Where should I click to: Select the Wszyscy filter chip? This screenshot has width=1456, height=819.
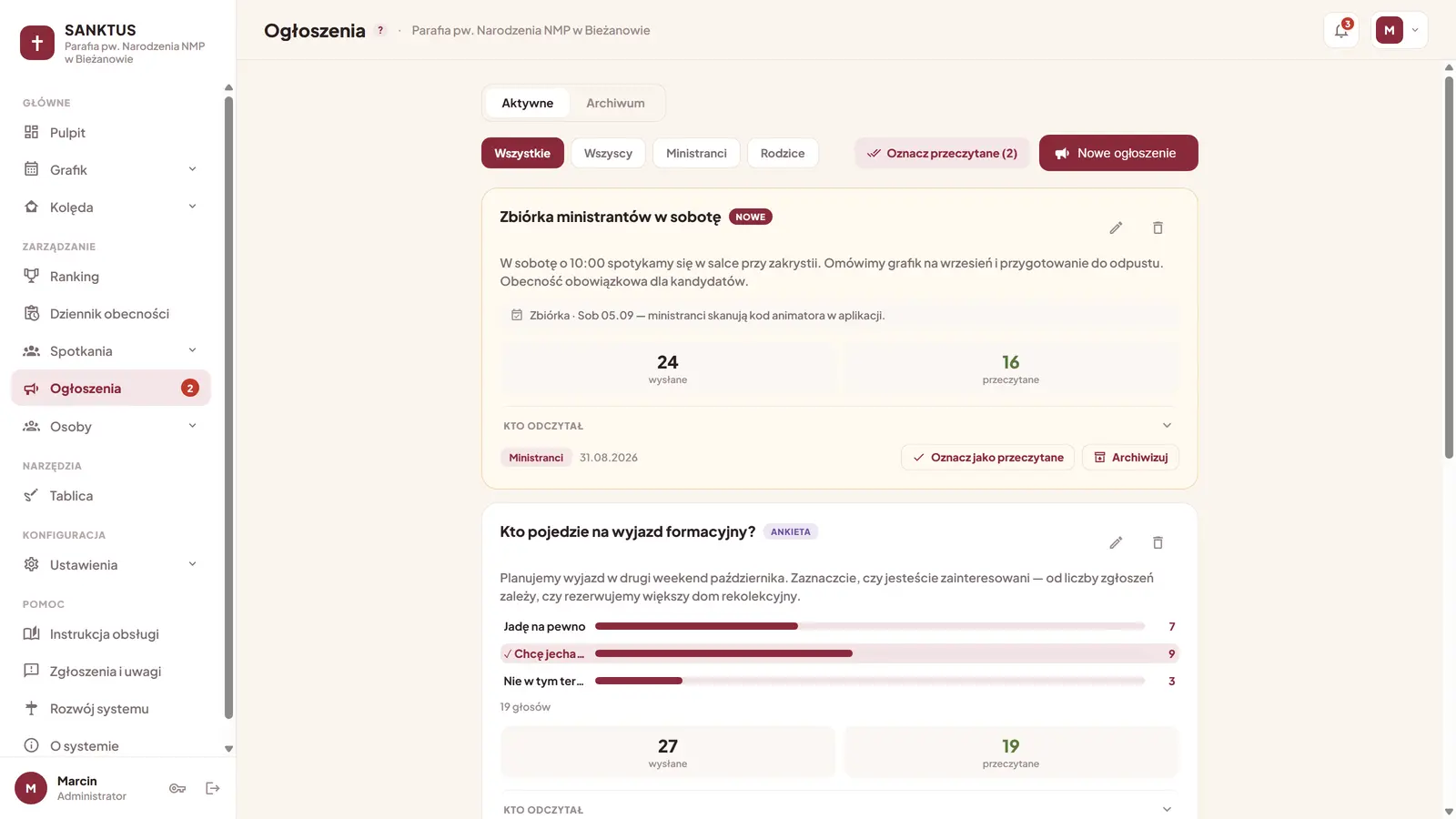[x=608, y=153]
